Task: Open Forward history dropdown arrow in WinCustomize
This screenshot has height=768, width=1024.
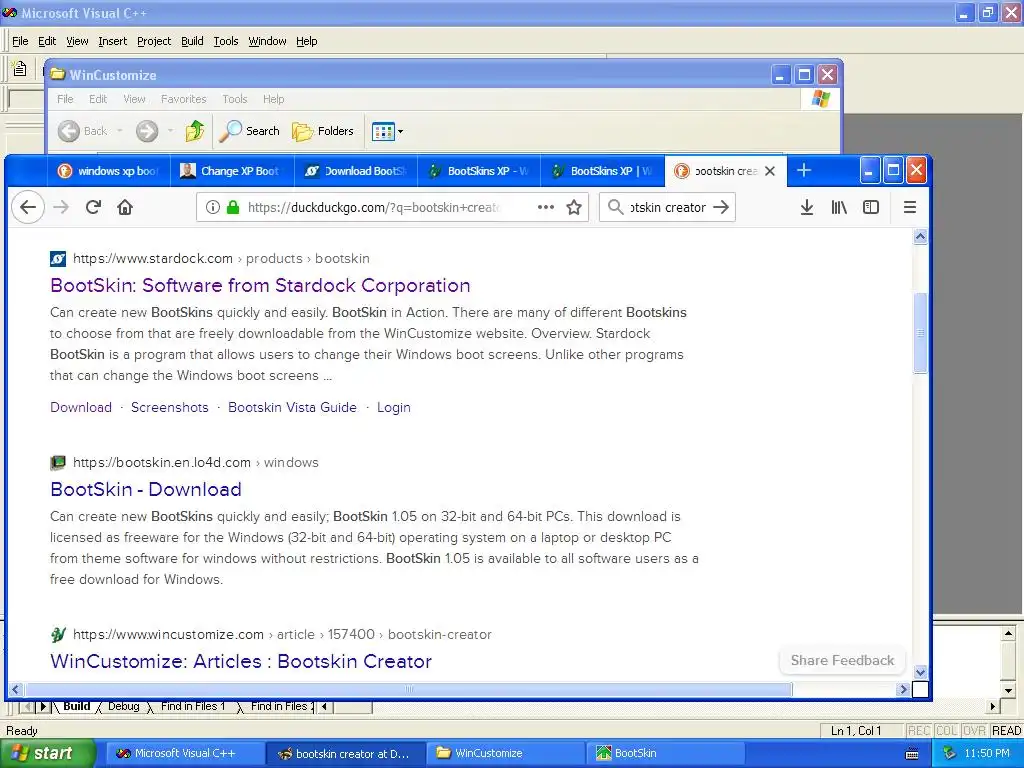Action: pyautogui.click(x=170, y=131)
